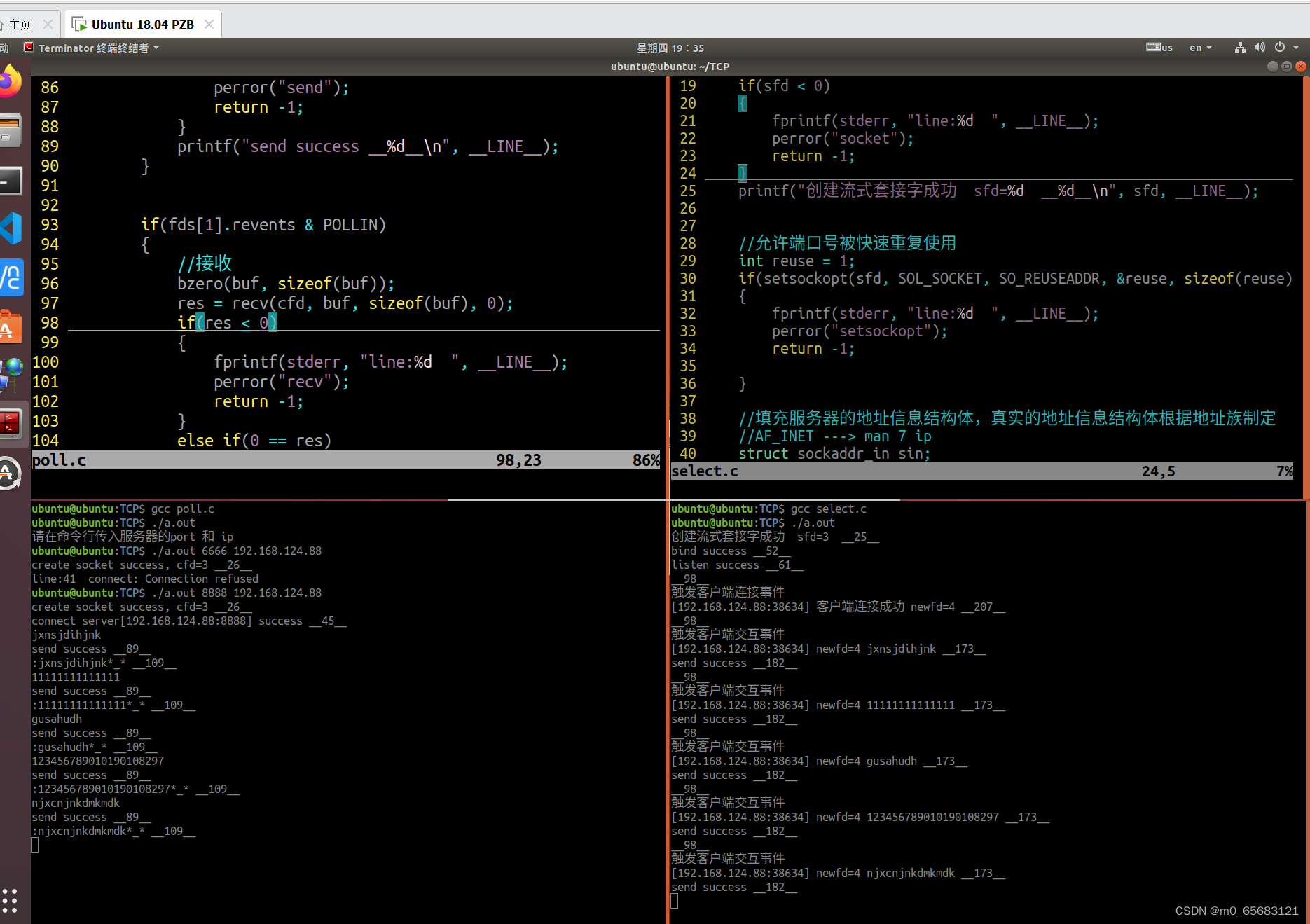
Task: Open Visual Studio Code from the dock
Action: tap(11, 228)
